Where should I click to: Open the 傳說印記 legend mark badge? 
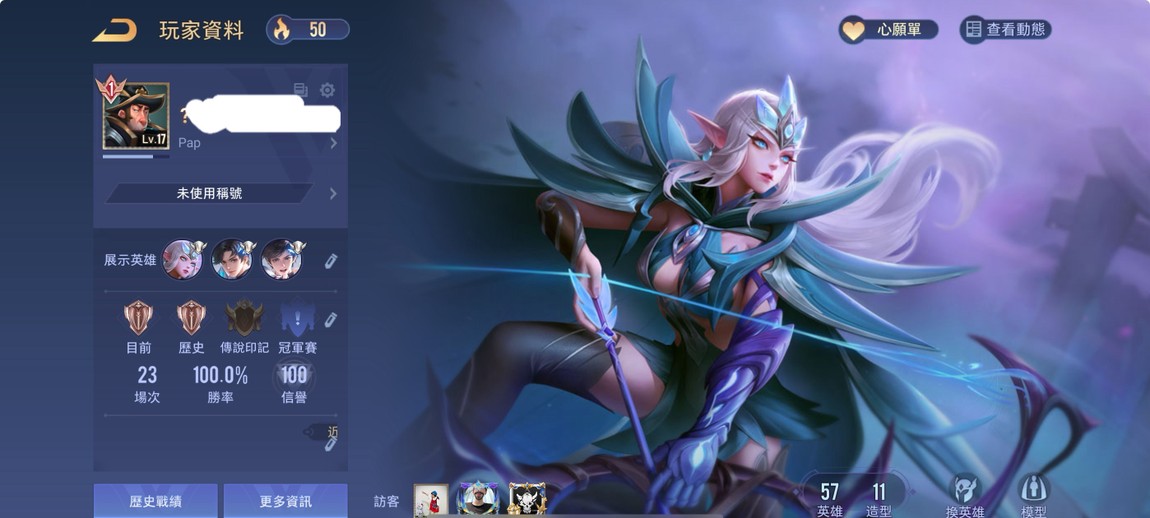click(244, 318)
